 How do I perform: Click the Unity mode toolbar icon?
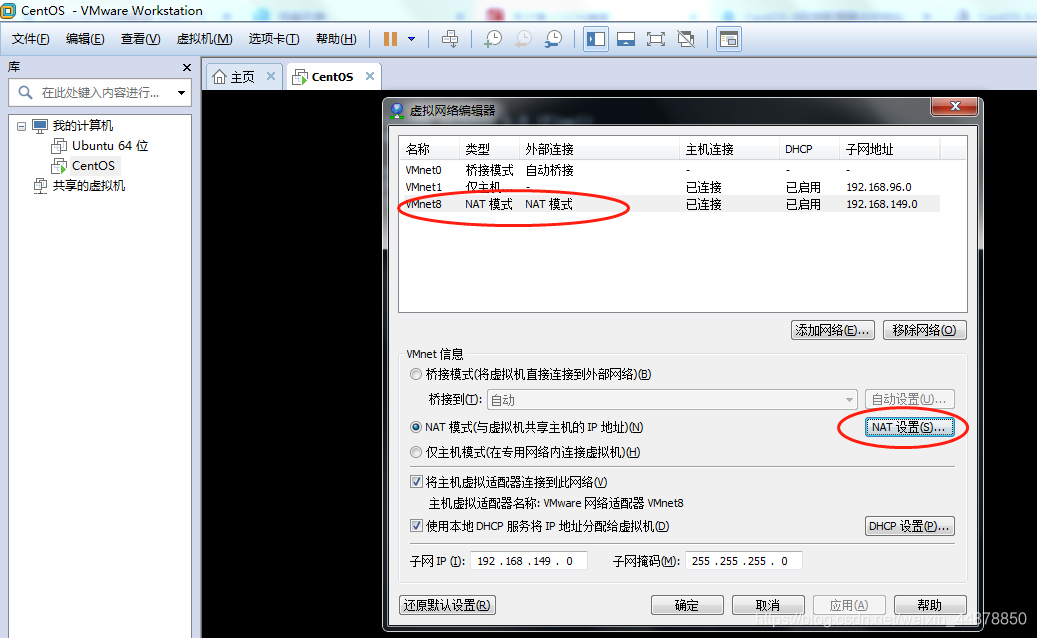coord(686,39)
